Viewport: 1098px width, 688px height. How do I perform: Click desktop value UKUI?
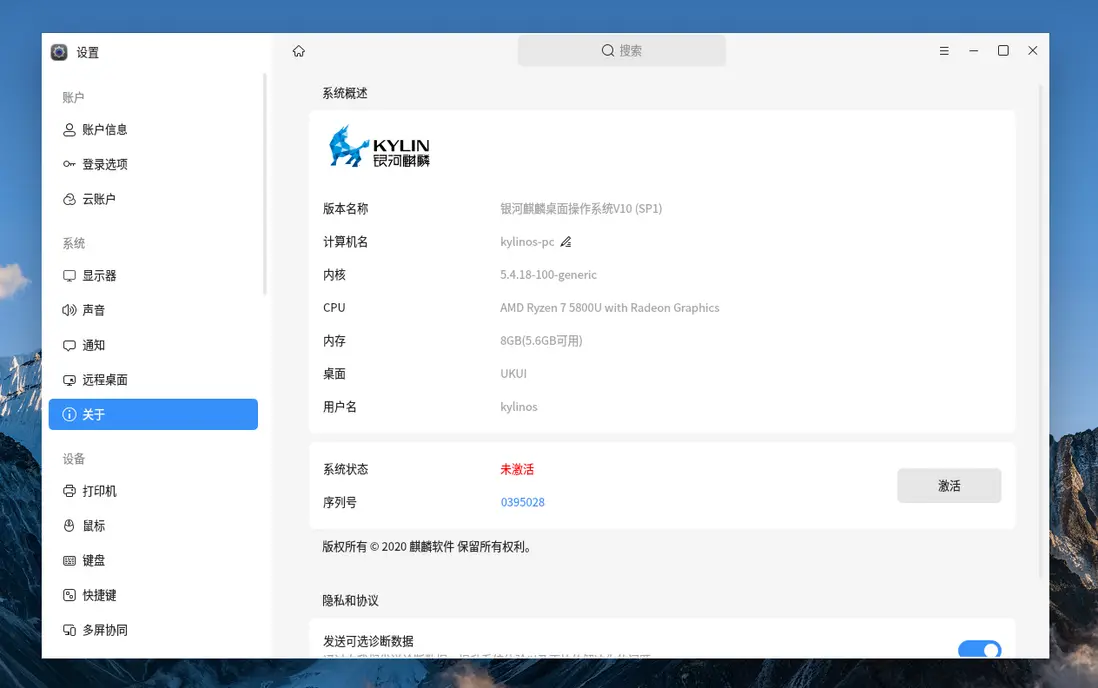(513, 373)
